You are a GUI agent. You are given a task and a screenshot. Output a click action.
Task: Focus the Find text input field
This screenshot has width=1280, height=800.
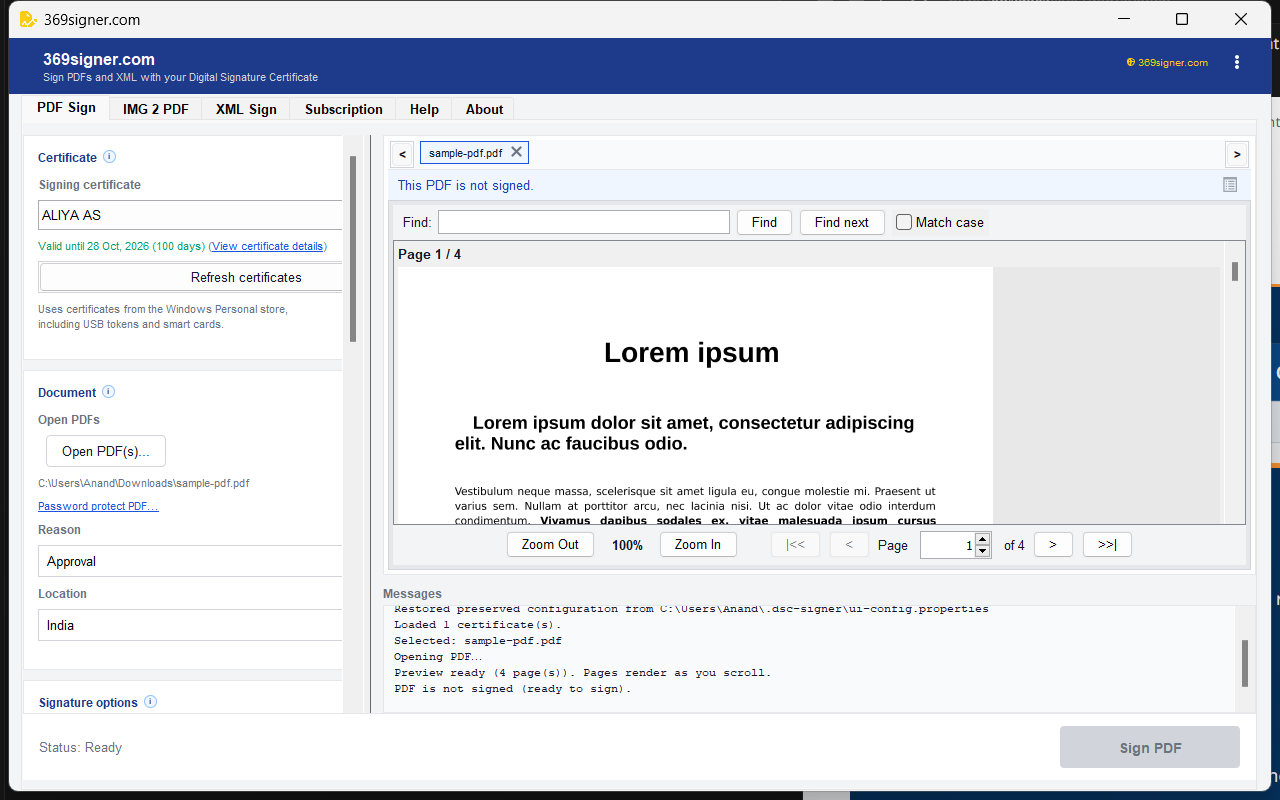coord(584,222)
